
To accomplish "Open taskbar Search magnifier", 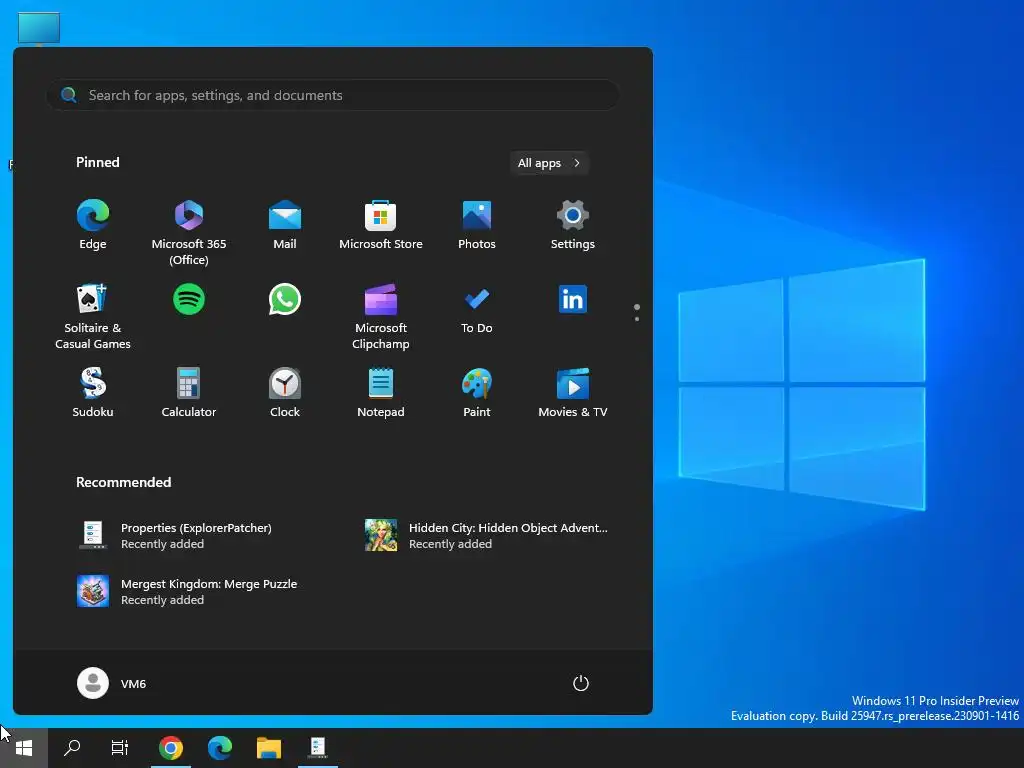I will point(72,748).
